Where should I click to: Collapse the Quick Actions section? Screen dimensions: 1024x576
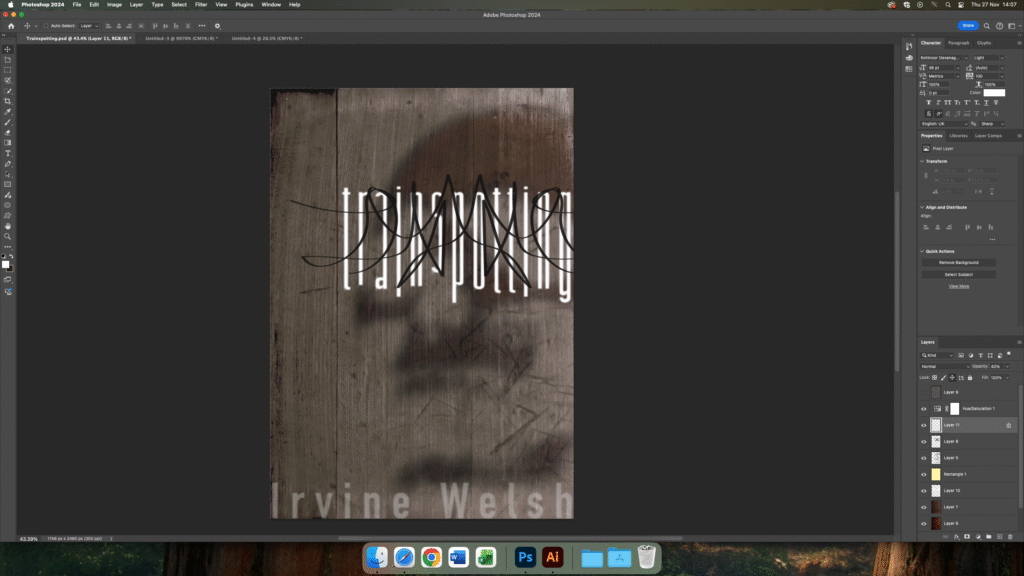pyautogui.click(x=923, y=252)
